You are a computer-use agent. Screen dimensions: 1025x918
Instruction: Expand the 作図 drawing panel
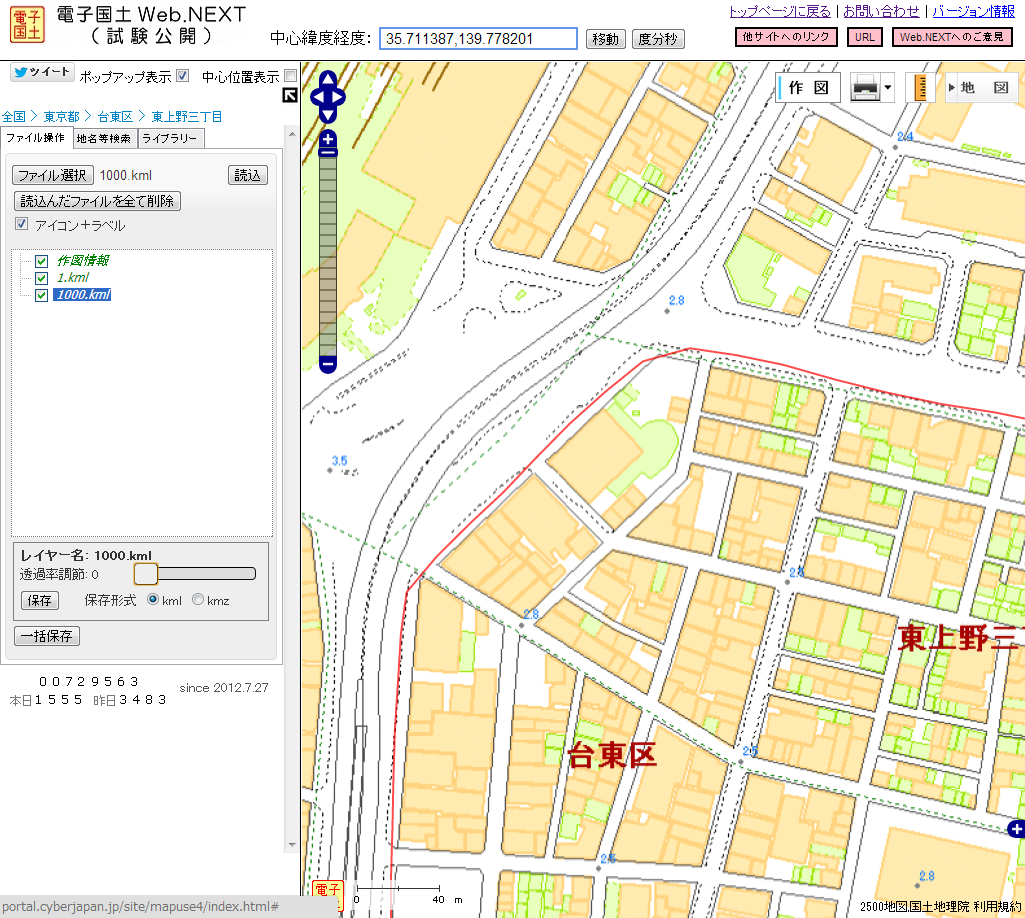click(x=807, y=88)
